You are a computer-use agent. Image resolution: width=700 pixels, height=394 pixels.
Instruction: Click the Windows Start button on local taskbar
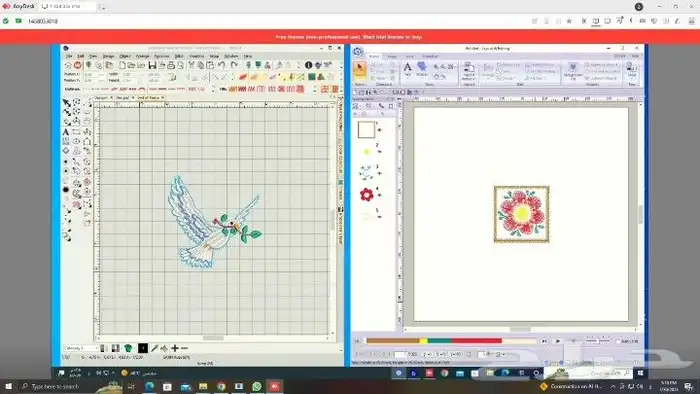[8, 386]
